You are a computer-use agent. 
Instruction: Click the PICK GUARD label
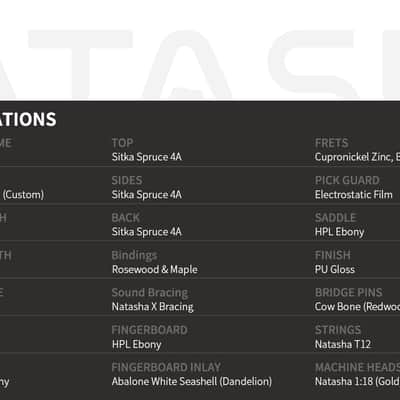point(347,180)
